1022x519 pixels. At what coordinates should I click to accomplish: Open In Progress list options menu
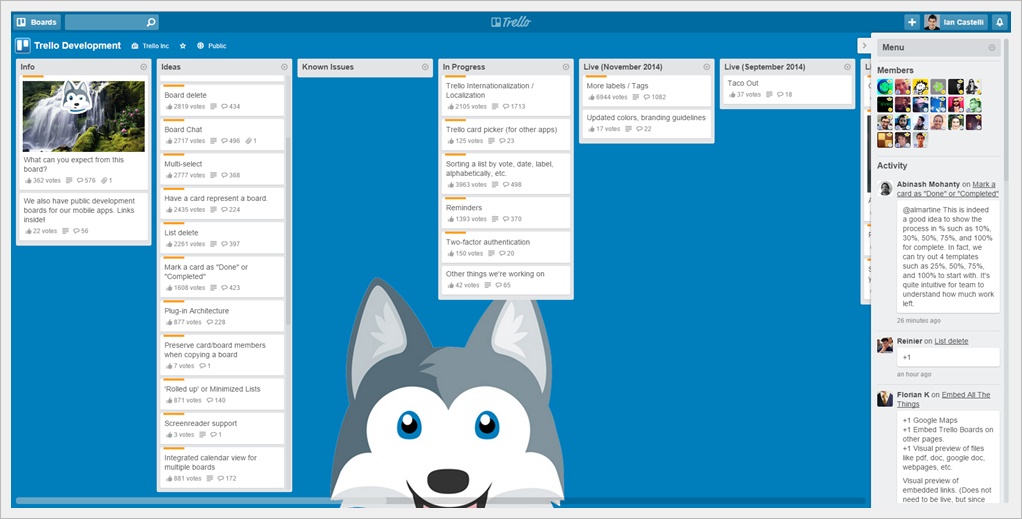tap(566, 67)
